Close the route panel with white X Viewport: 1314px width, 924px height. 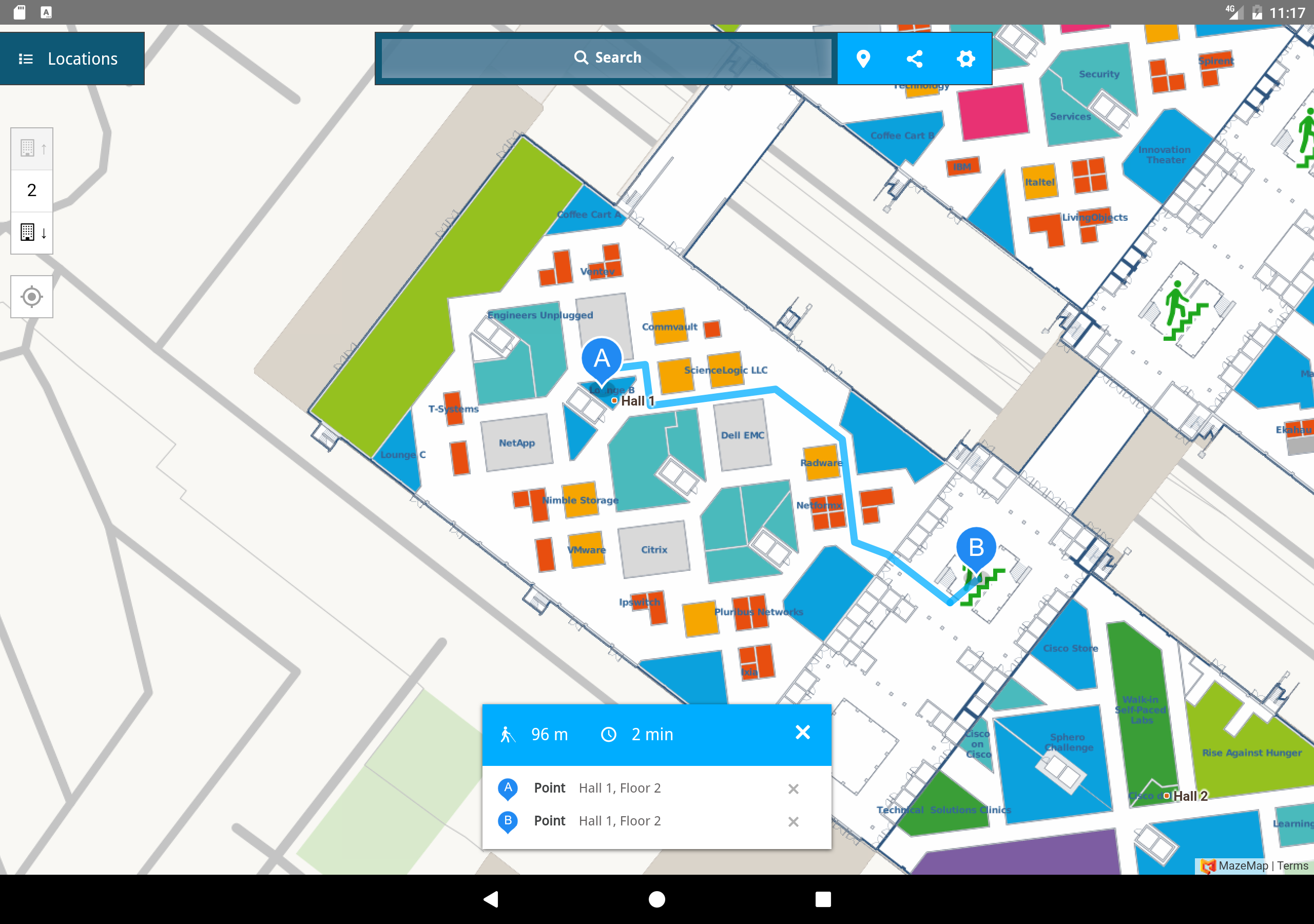(802, 733)
